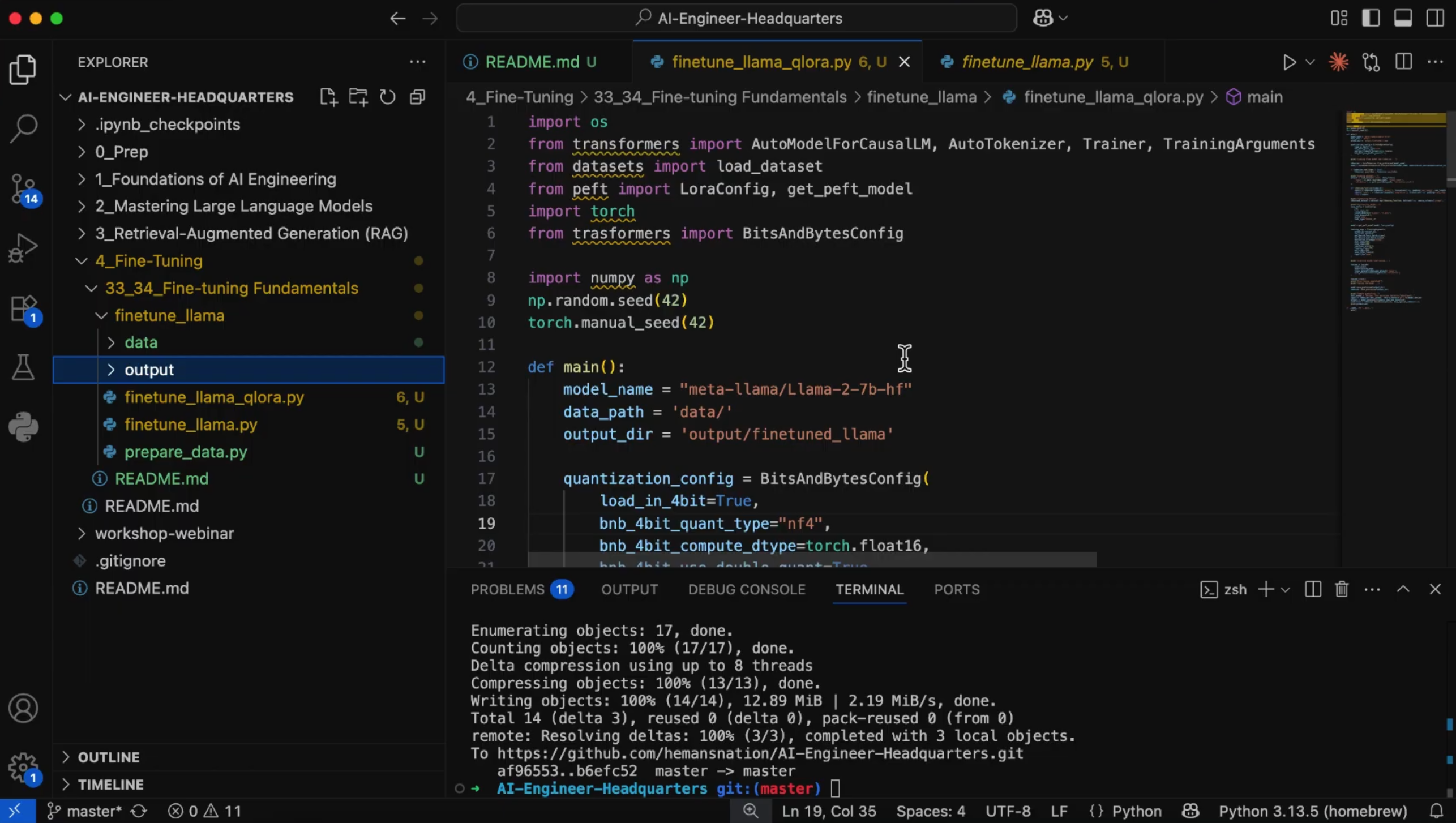1456x823 pixels.
Task: Switch to finetune_llama.py editor tab
Action: pos(1027,62)
